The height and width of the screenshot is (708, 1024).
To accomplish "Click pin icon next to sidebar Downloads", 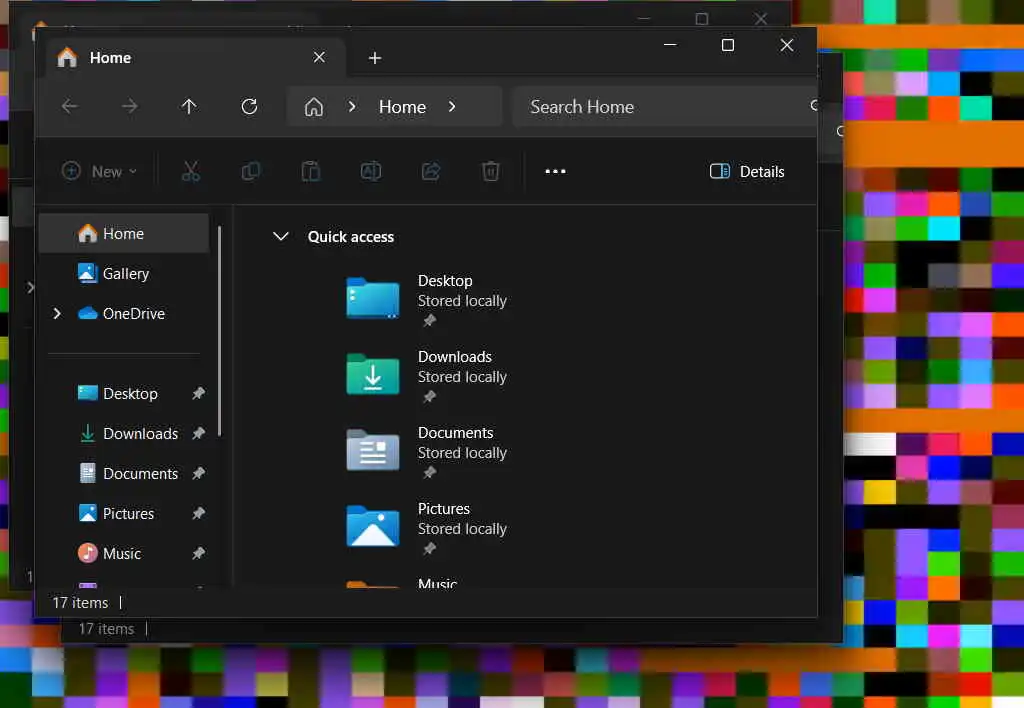I will [x=199, y=433].
